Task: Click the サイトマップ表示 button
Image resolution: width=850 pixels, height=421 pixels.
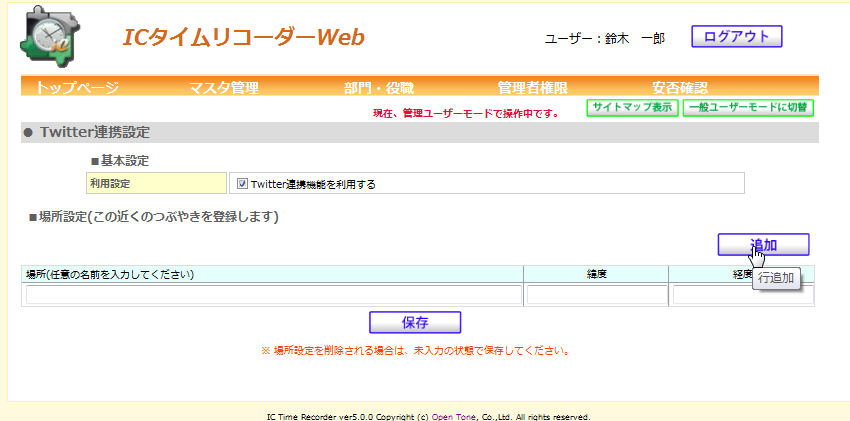Action: (x=632, y=108)
